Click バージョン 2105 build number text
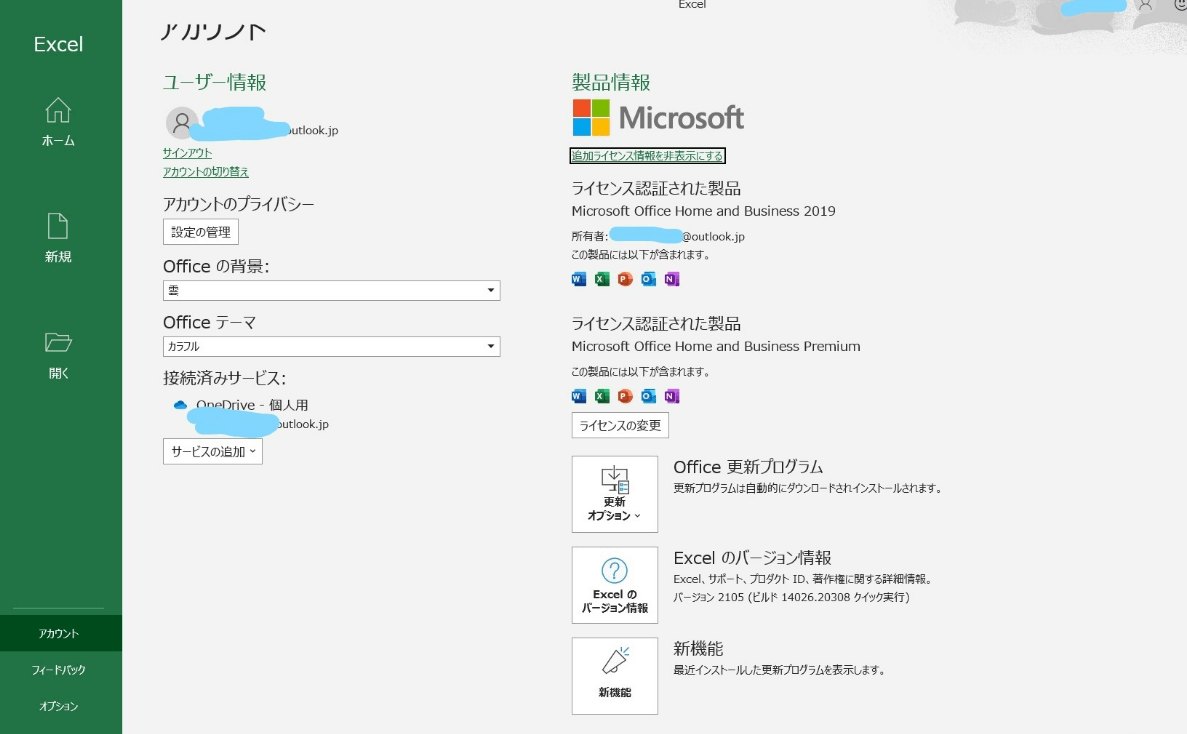Screen dimensions: 1187x734 tap(791, 597)
